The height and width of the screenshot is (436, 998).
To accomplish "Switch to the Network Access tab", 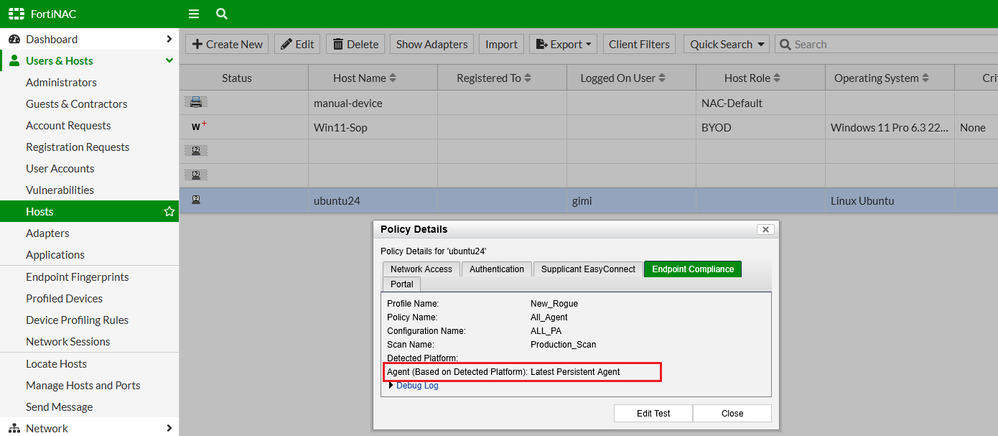I will click(420, 269).
